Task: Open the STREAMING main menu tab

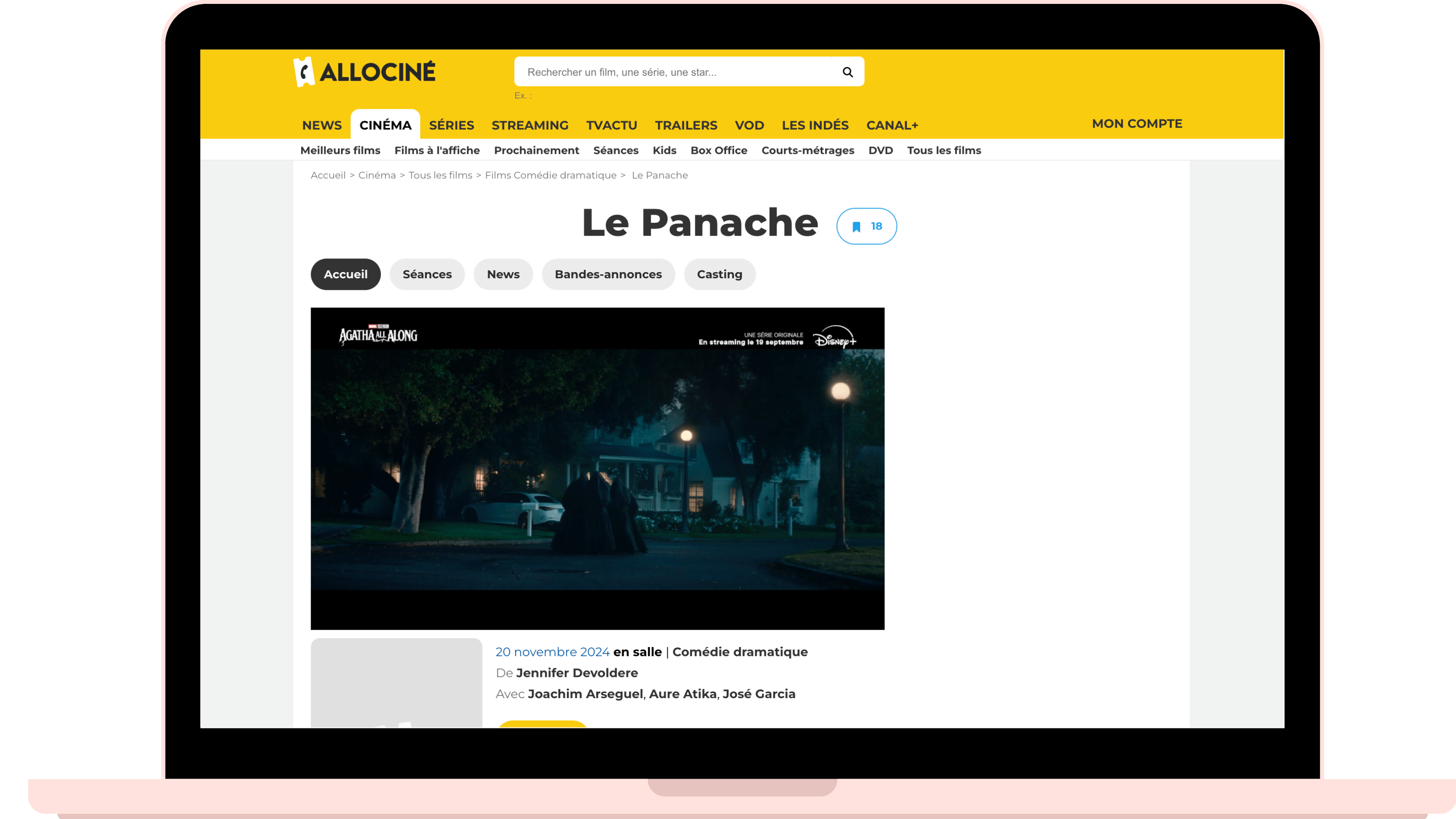Action: 530,125
